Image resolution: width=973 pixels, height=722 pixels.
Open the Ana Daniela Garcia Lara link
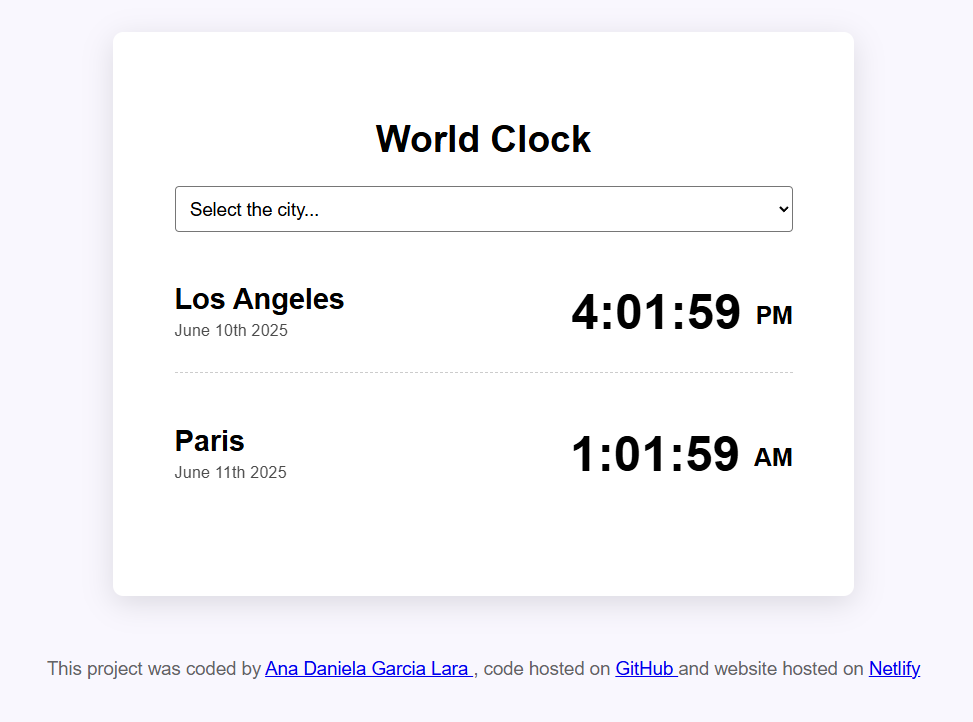point(368,668)
